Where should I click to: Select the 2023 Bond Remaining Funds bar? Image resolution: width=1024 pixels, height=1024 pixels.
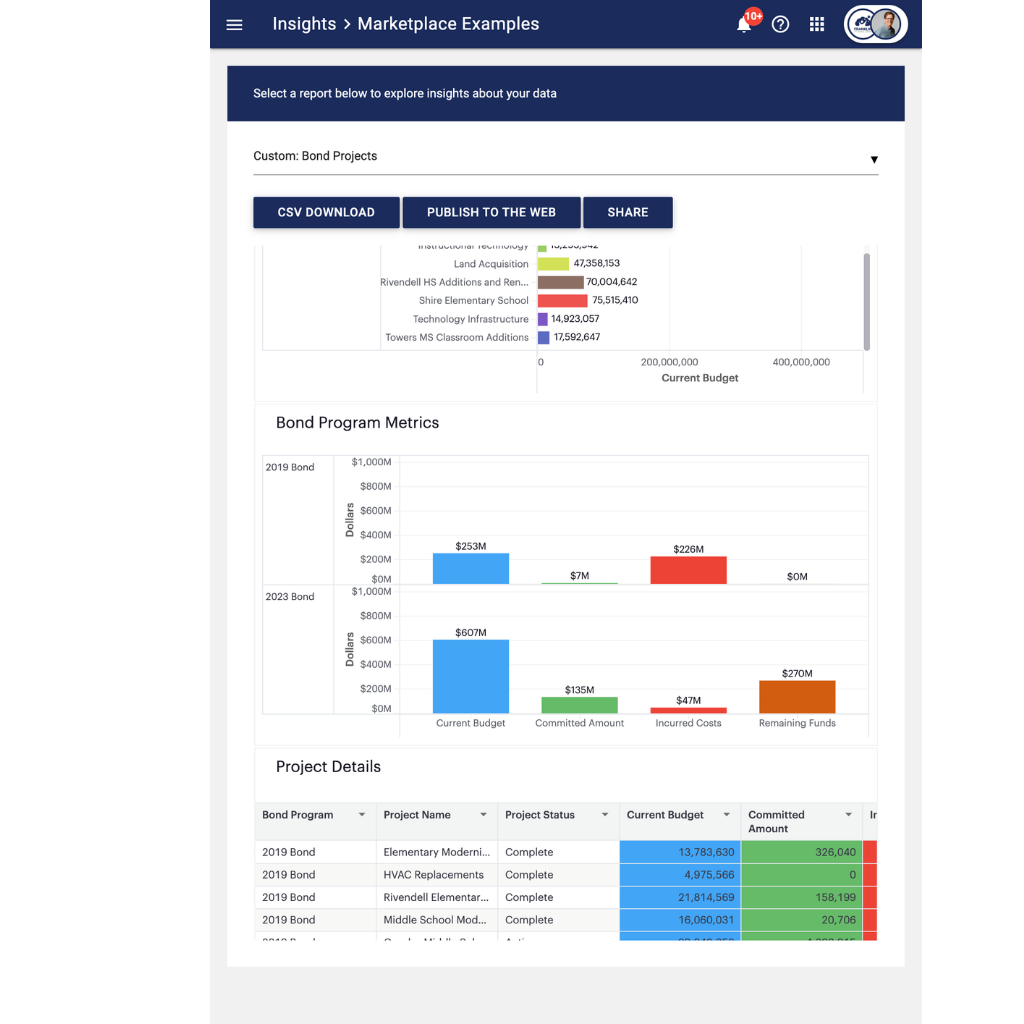click(797, 697)
